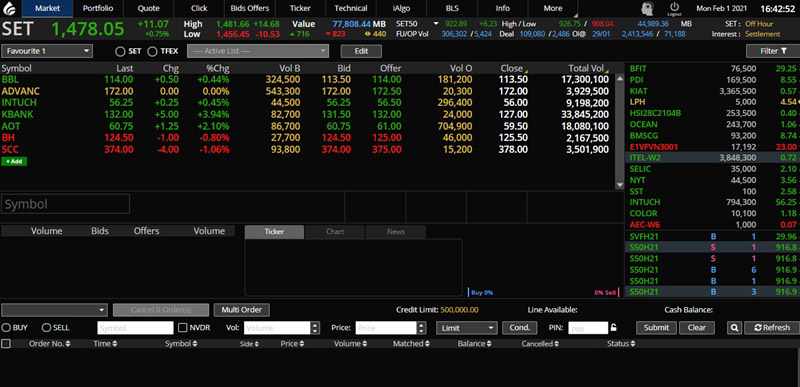Toggle the PIN lock icon
The image size is (800, 387).
pos(614,328)
